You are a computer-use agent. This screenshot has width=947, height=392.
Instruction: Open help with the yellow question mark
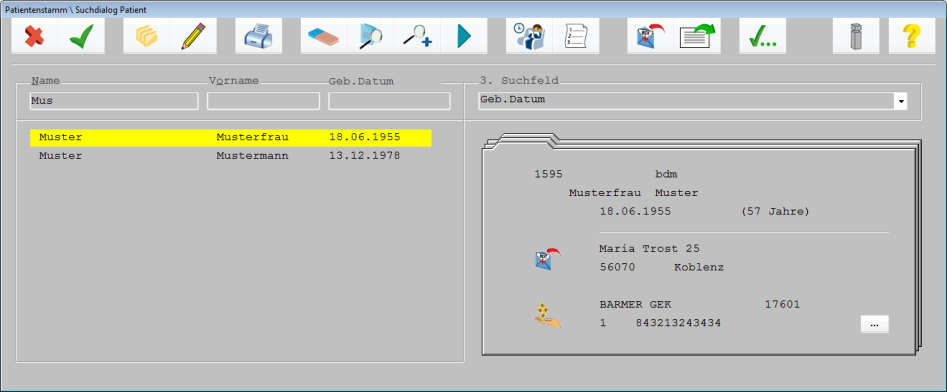tap(912, 36)
